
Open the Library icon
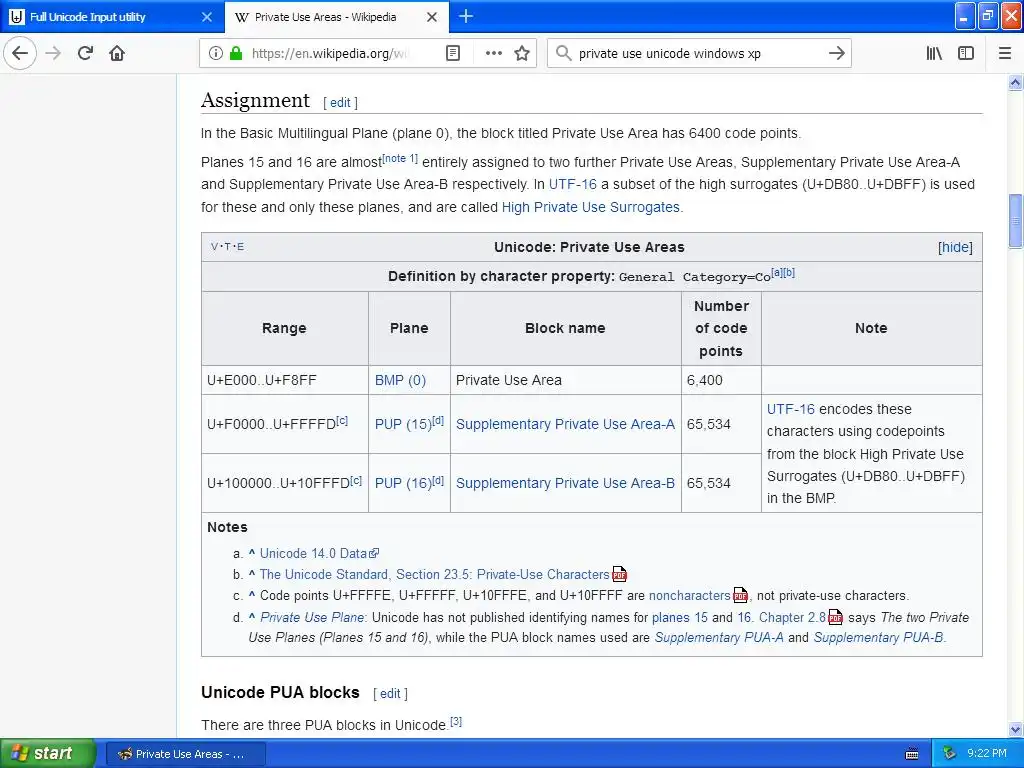tap(935, 54)
